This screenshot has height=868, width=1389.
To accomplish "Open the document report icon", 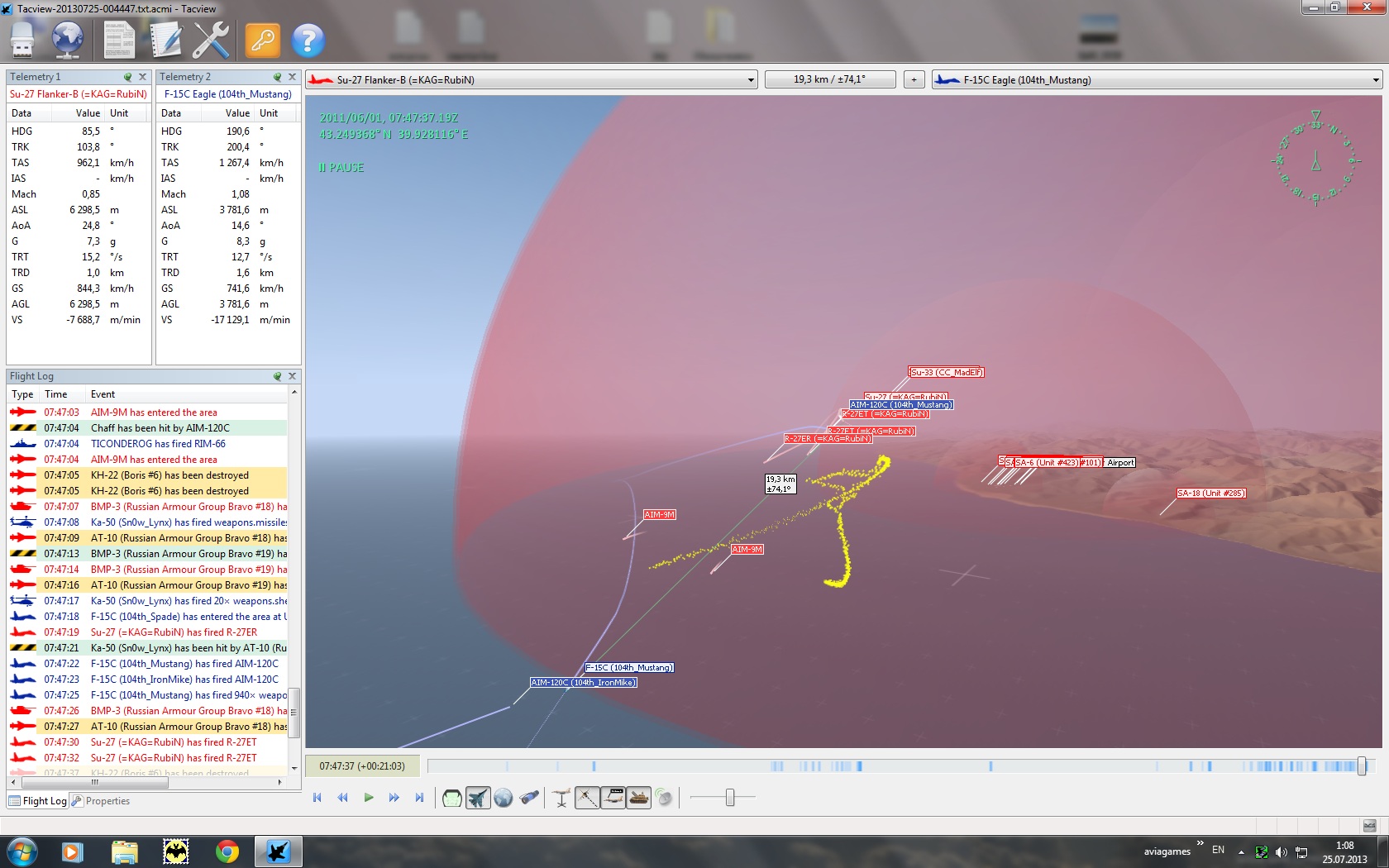I will (x=119, y=40).
